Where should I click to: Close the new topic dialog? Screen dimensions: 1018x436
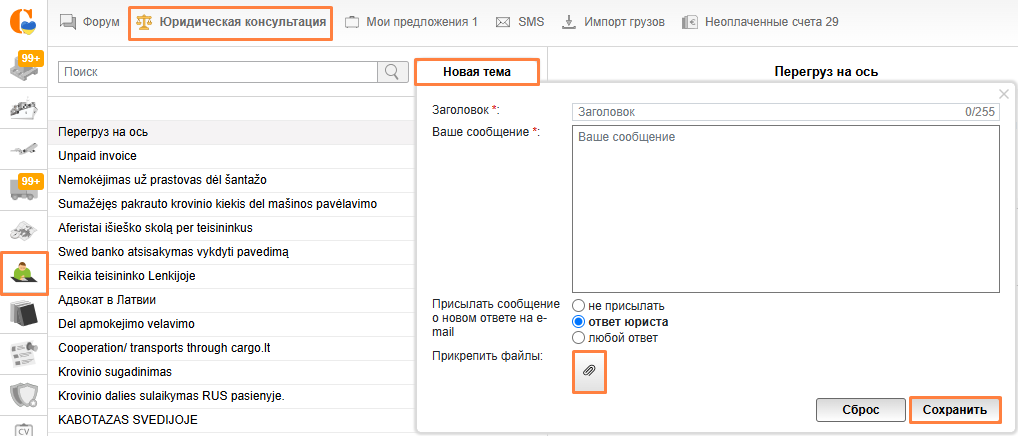pyautogui.click(x=1004, y=94)
